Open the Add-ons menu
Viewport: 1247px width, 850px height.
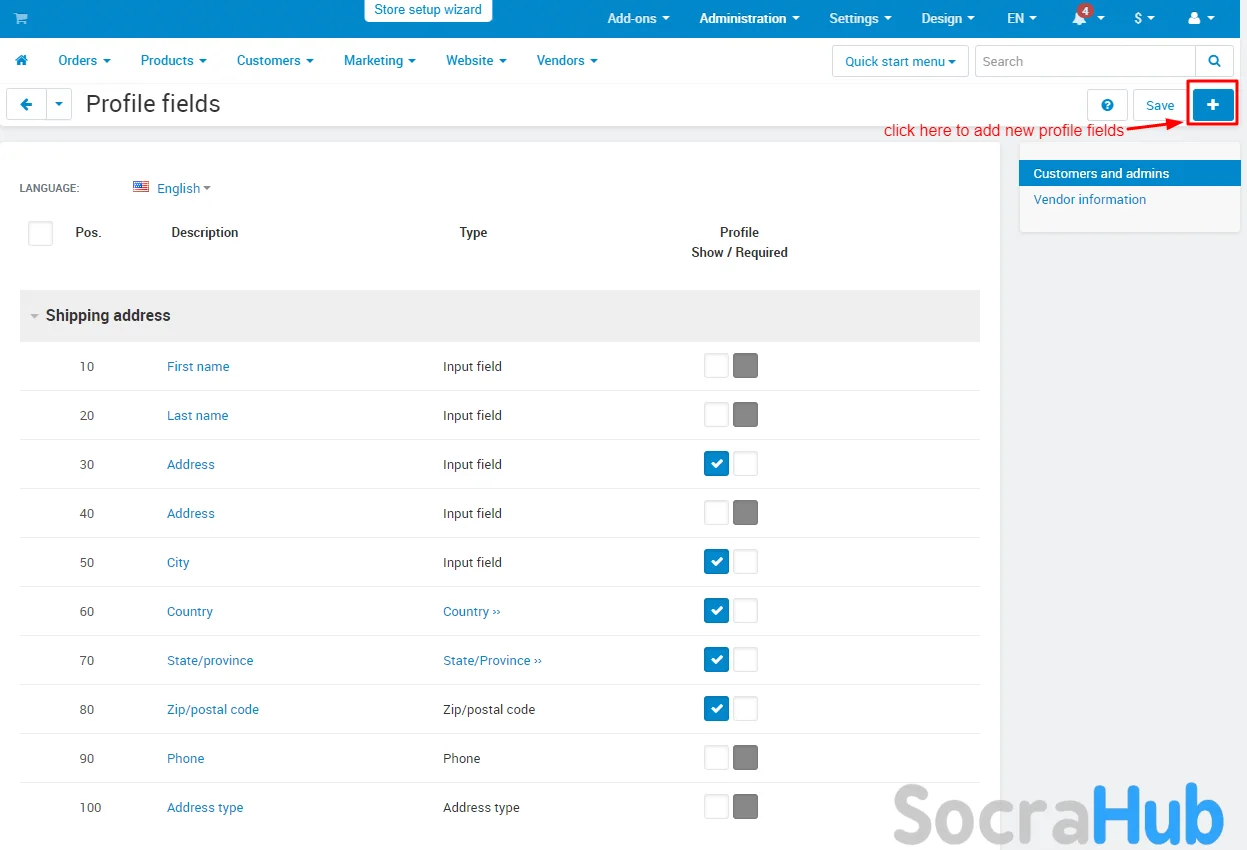click(638, 19)
